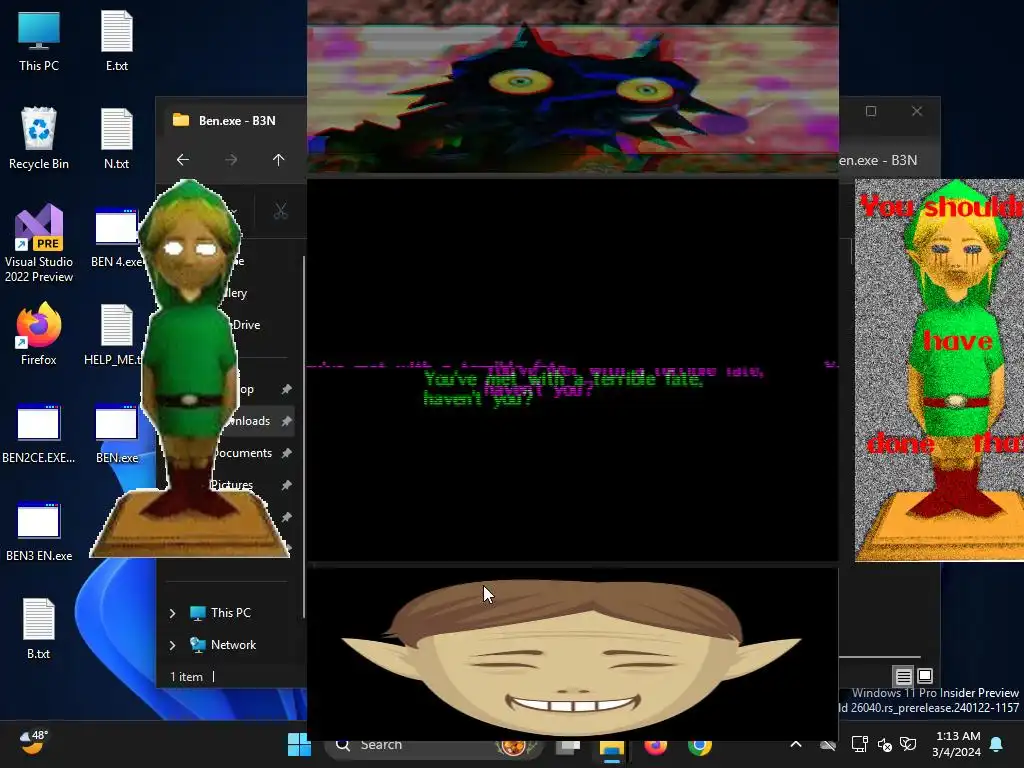Open the clock showing 1:13 AM
This screenshot has height=768, width=1024.
click(957, 744)
